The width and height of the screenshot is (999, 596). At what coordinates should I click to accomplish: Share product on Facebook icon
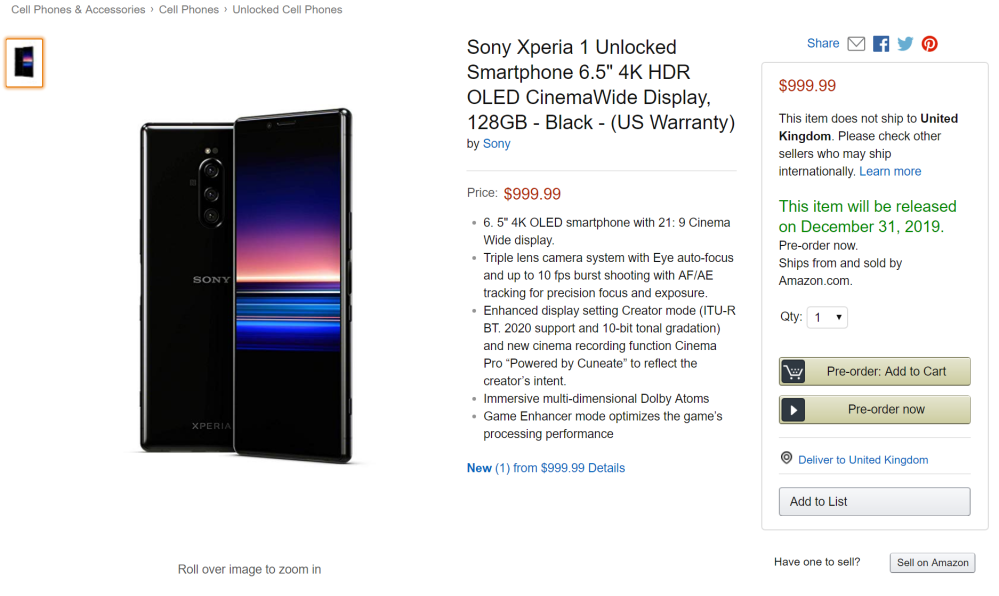[881, 44]
